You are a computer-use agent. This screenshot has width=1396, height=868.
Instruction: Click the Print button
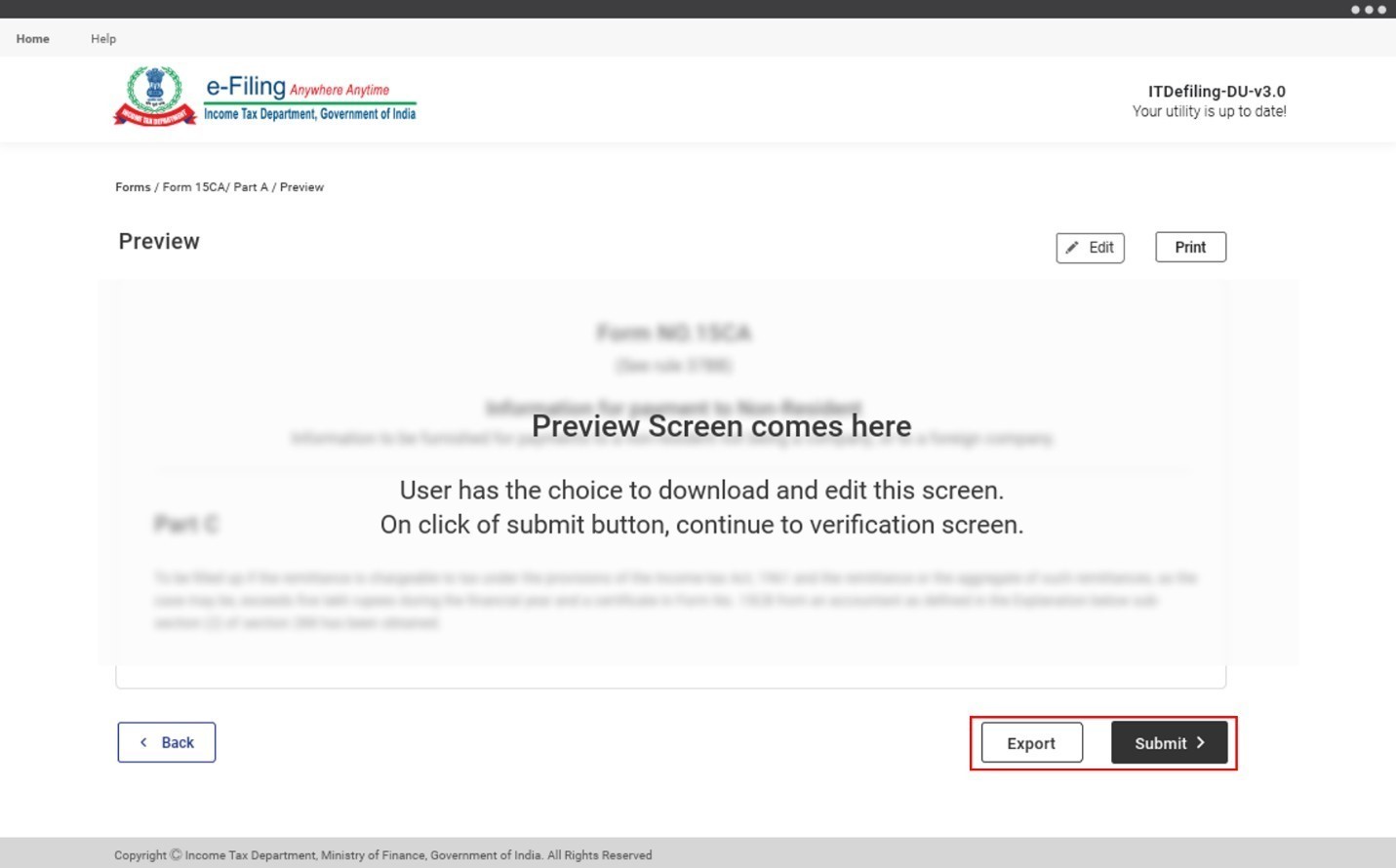click(1190, 248)
